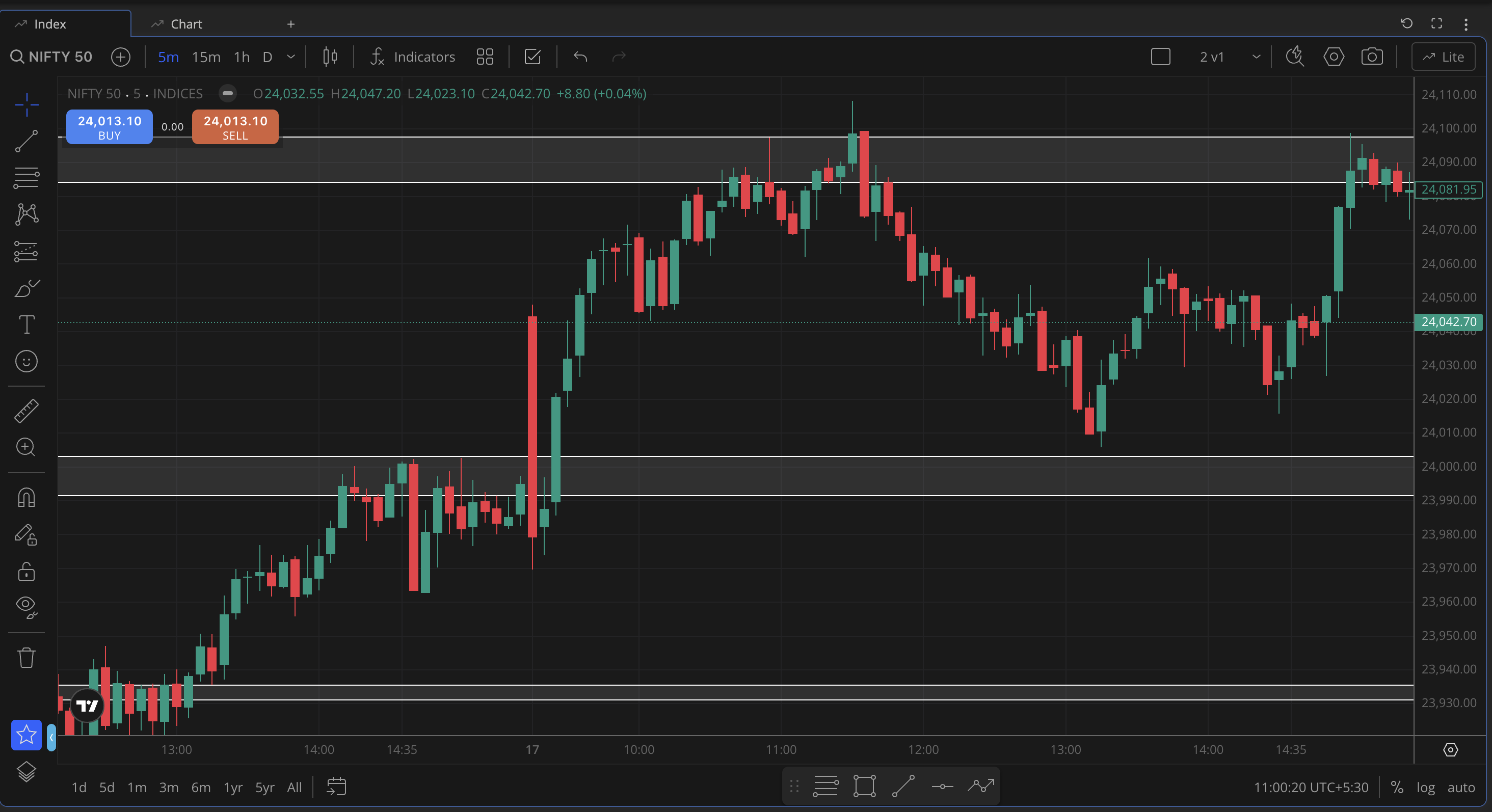Image resolution: width=1492 pixels, height=812 pixels.
Task: Set range to 6m
Action: point(201,787)
